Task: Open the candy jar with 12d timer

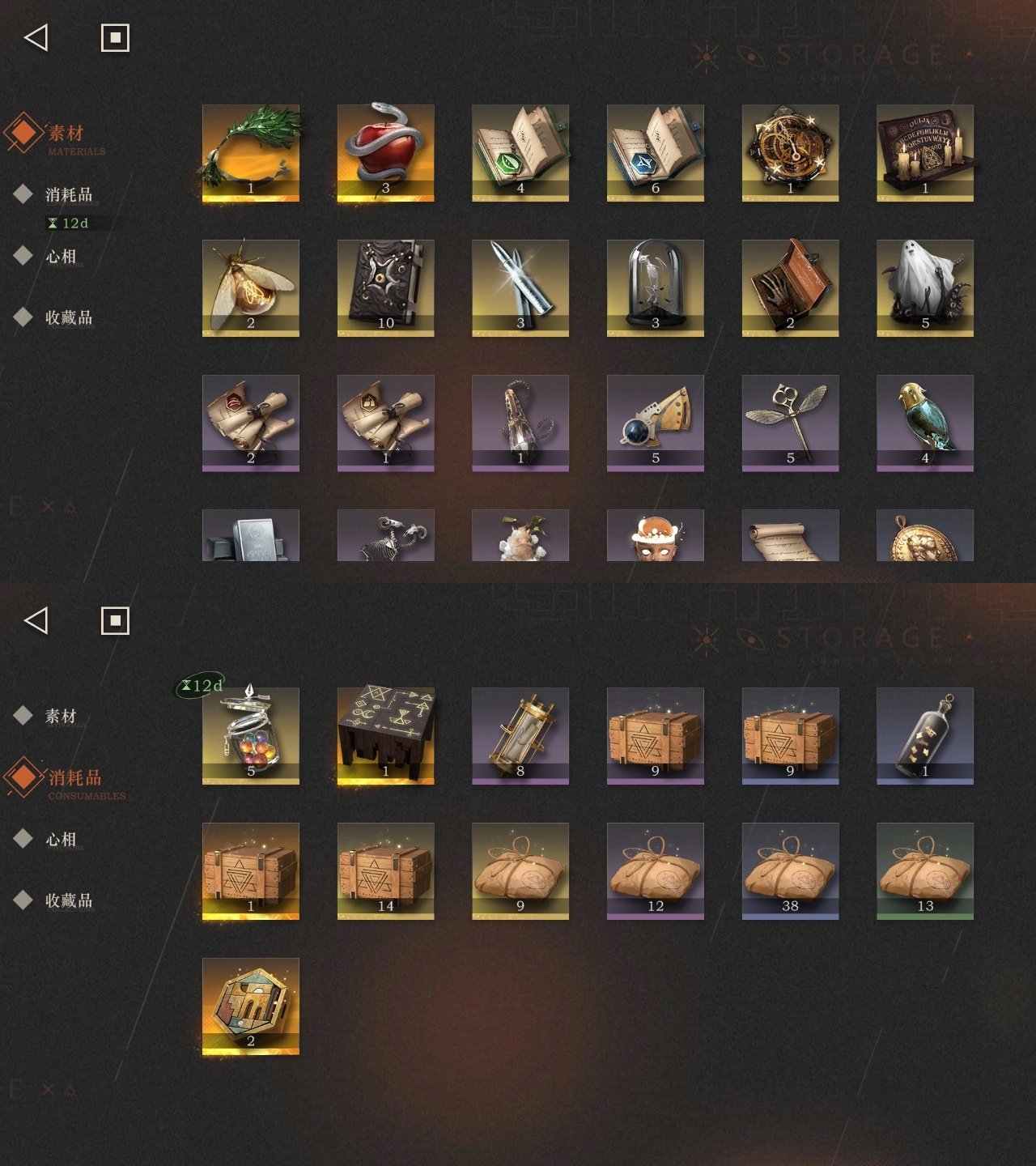Action: 251,737
